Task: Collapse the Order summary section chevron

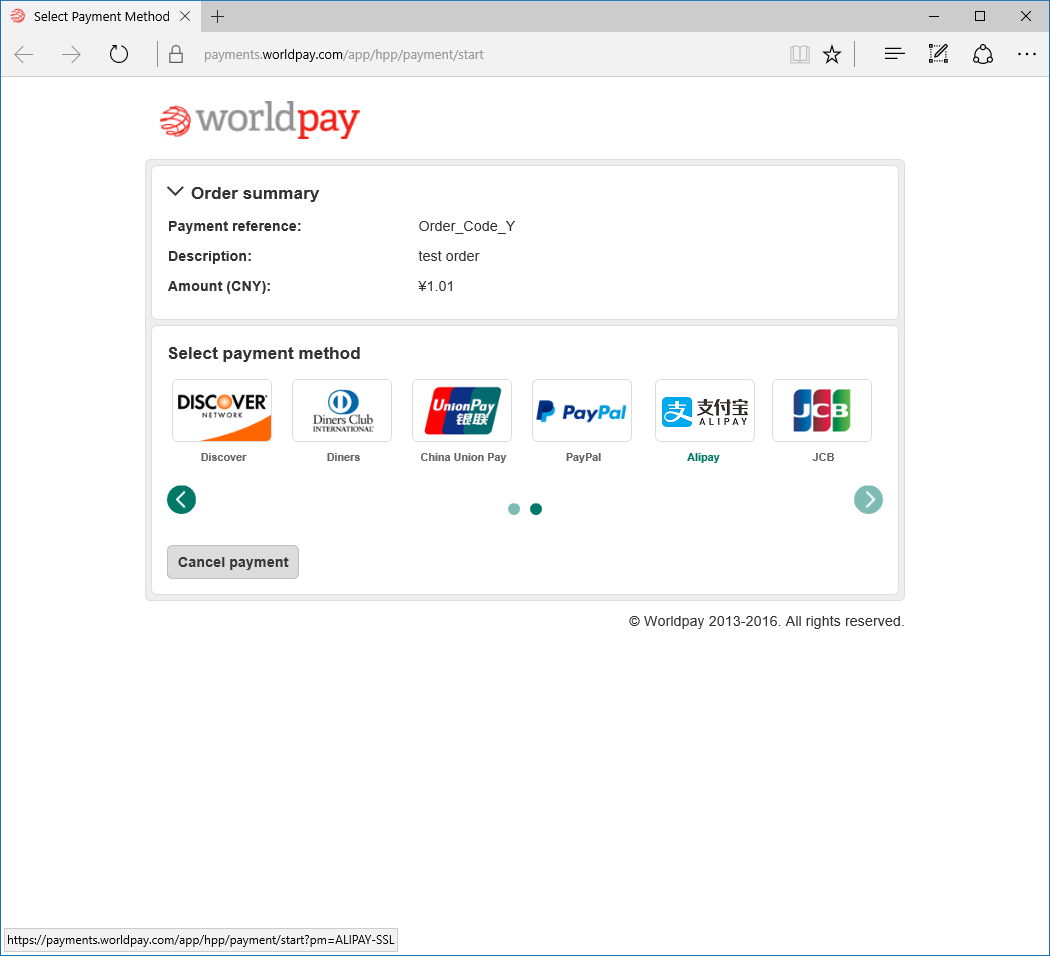Action: pyautogui.click(x=175, y=191)
